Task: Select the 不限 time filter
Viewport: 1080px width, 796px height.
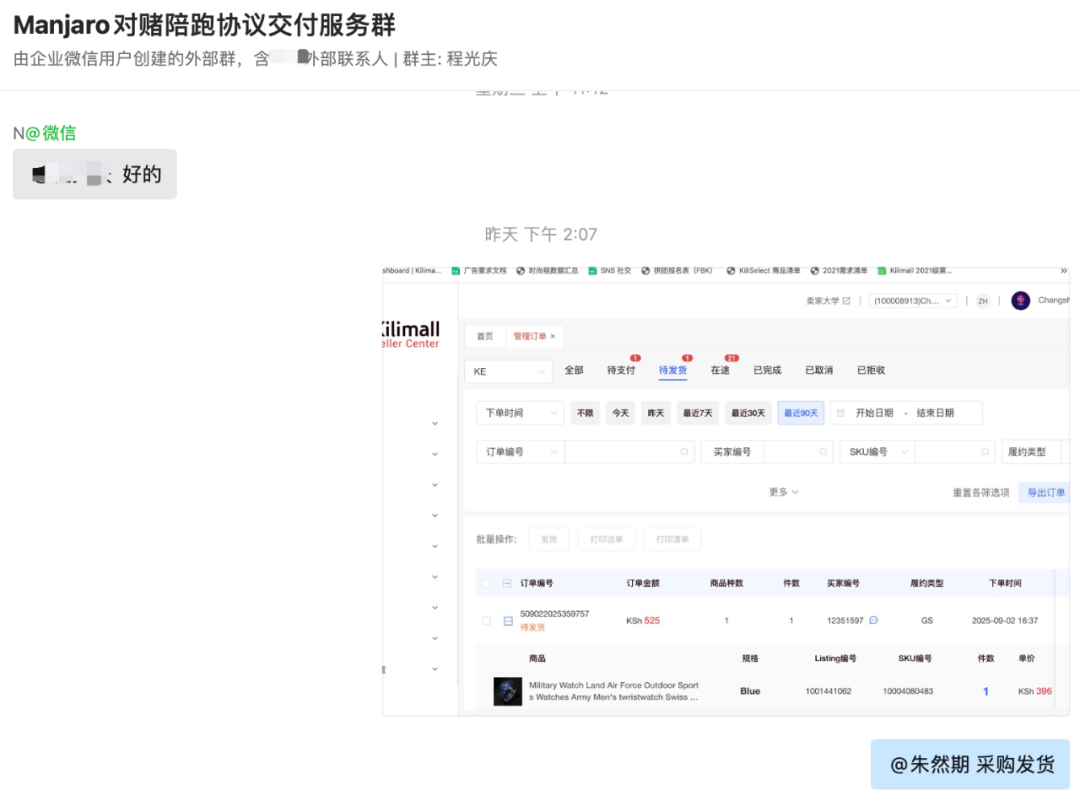Action: pyautogui.click(x=585, y=413)
